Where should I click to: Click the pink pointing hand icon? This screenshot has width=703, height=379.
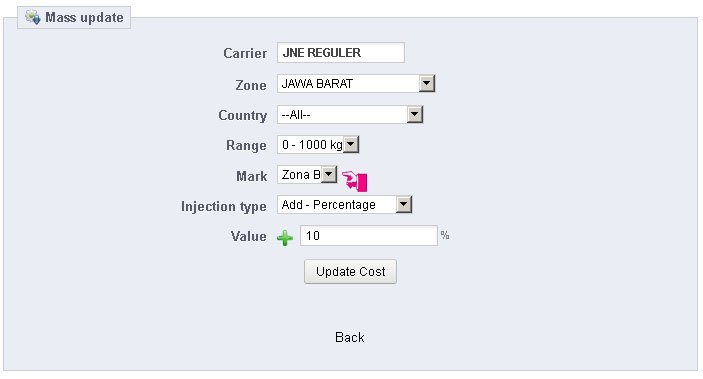coord(355,181)
